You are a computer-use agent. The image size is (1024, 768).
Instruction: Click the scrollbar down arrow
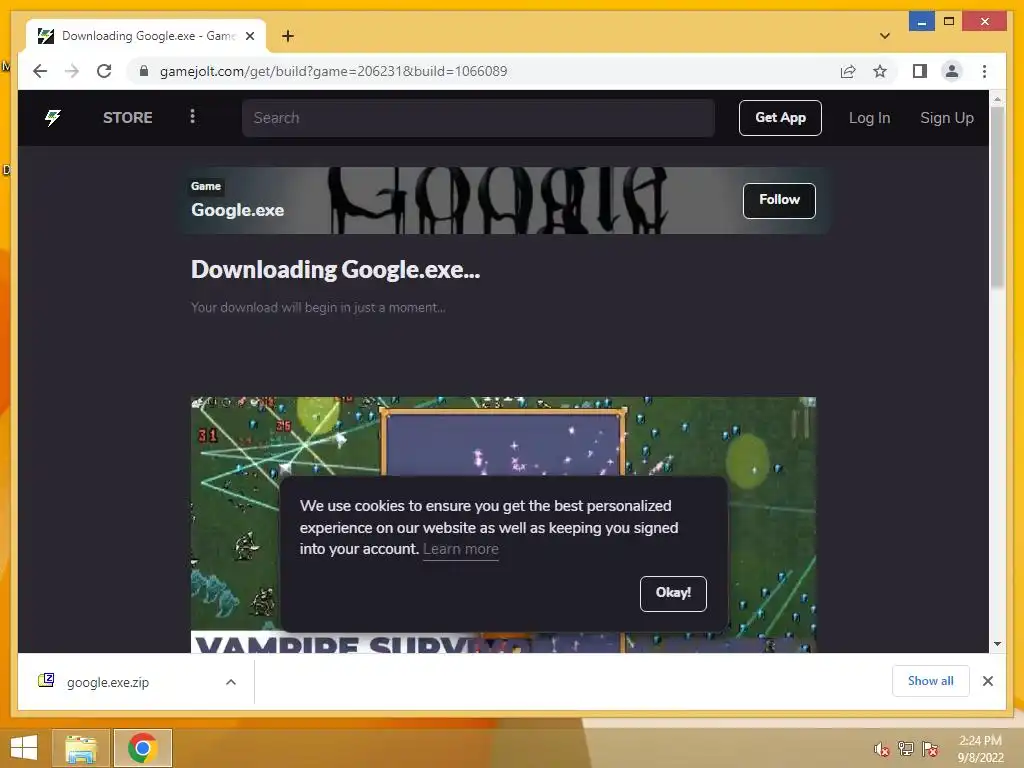coord(997,644)
